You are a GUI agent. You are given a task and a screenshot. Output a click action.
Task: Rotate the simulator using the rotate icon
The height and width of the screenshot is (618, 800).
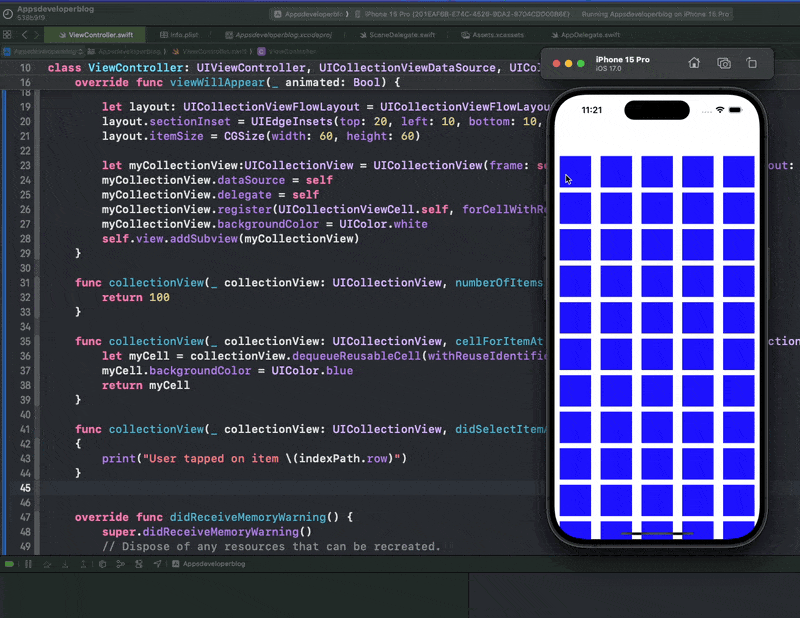[751, 63]
